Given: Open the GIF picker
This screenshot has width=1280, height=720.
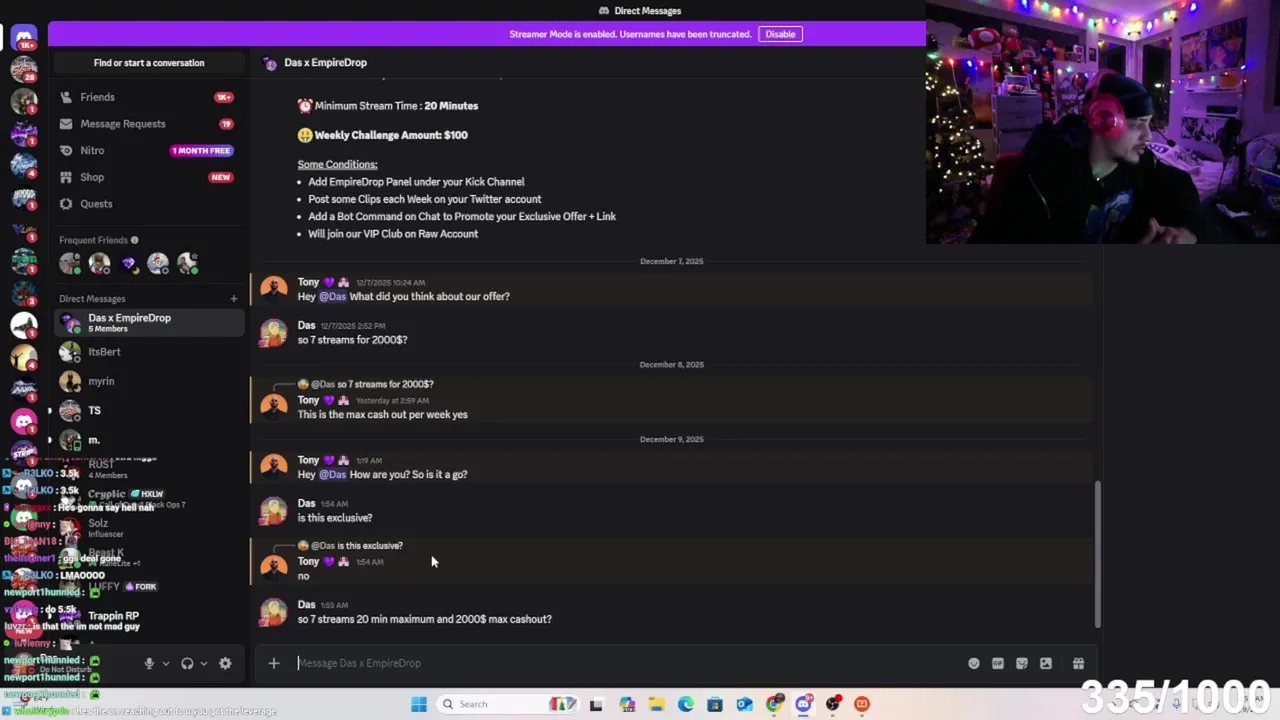Looking at the screenshot, I should pyautogui.click(x=998, y=663).
